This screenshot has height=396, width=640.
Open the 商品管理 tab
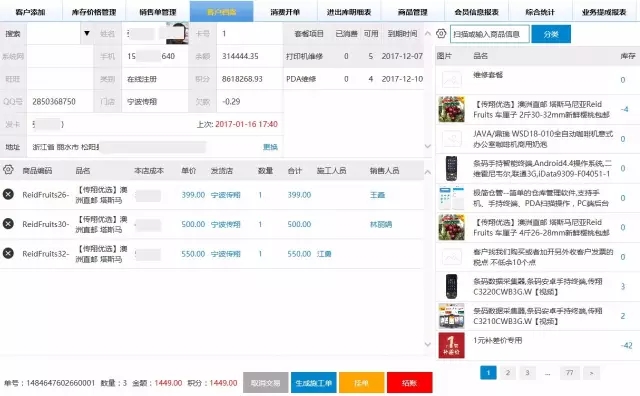413,12
